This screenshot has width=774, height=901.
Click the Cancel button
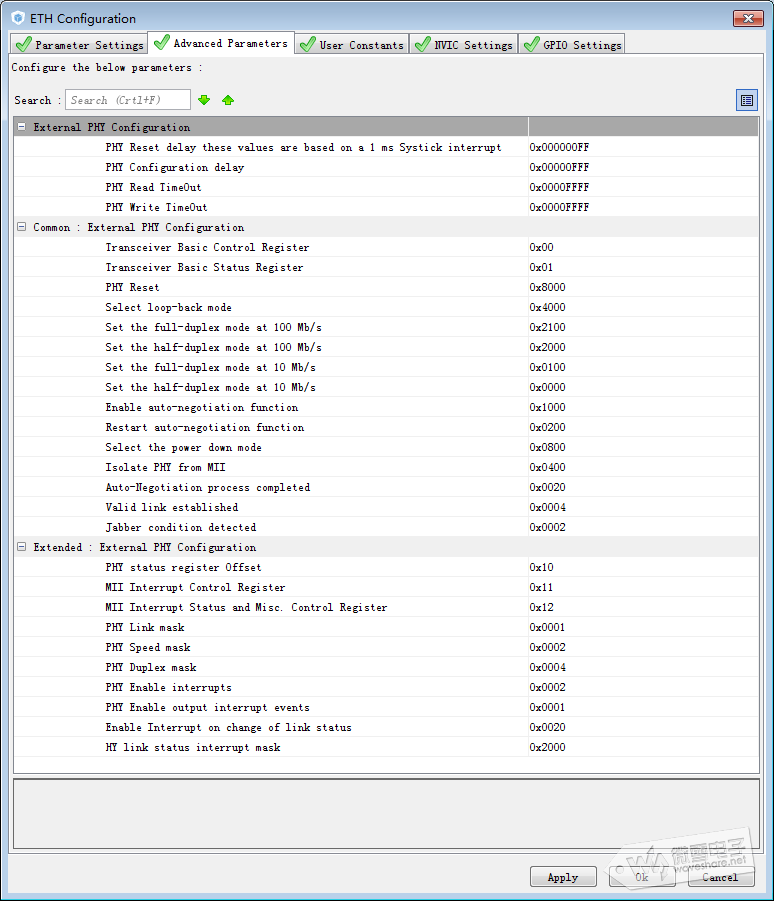click(720, 877)
